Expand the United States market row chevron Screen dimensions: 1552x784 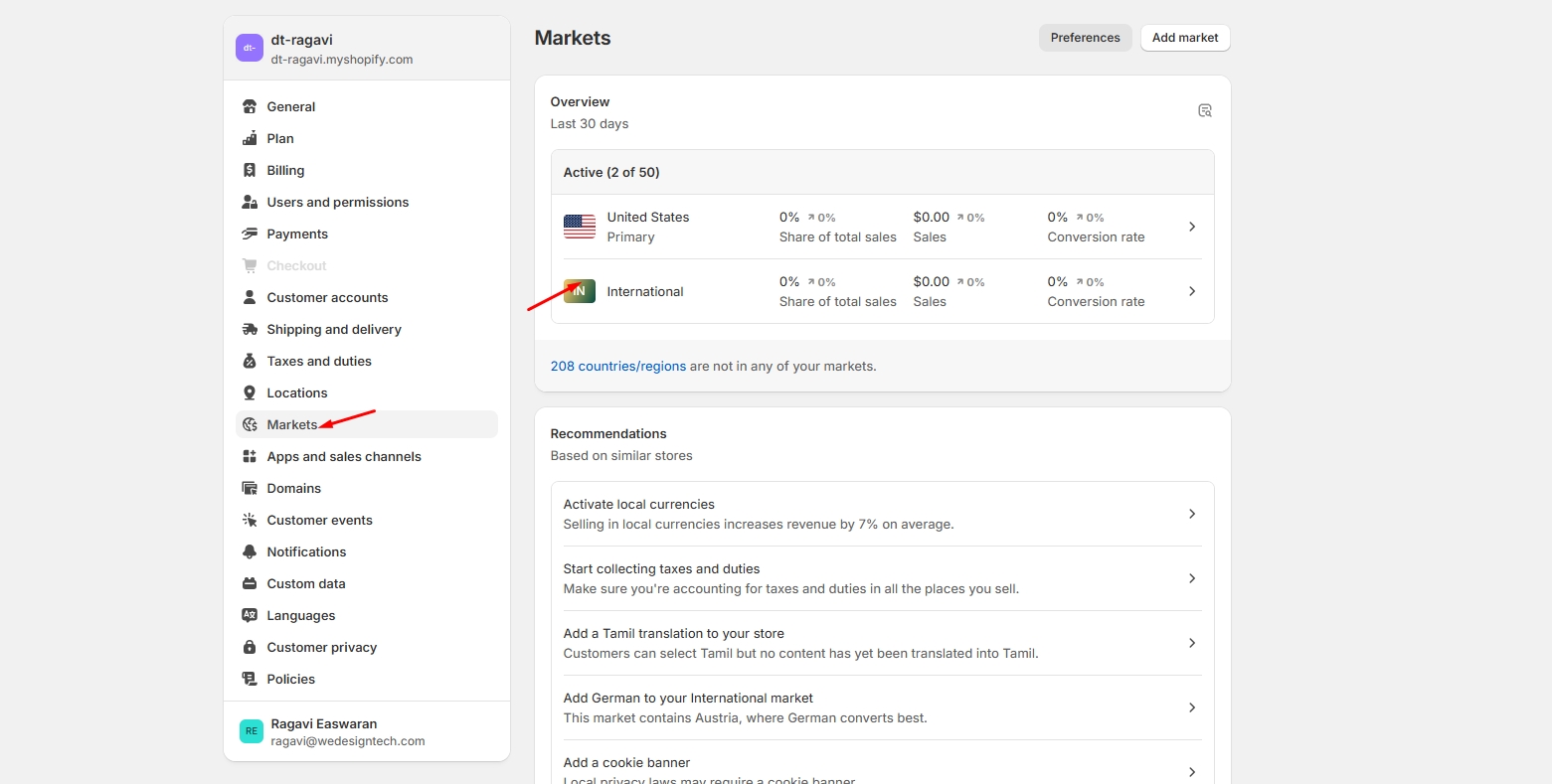click(1192, 227)
